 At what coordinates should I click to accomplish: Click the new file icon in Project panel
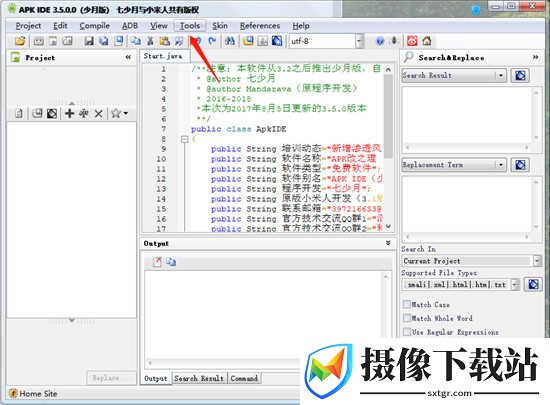(19, 113)
